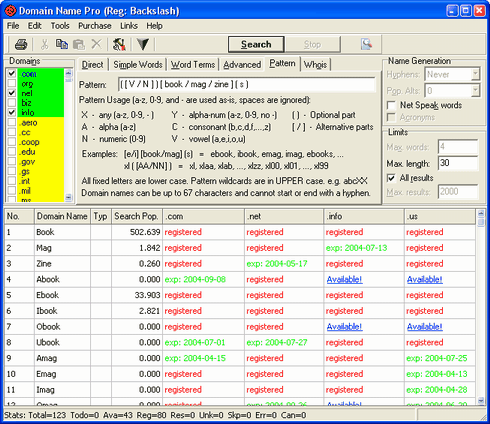Image resolution: width=490 pixels, height=424 pixels.
Task: Enable Net Speak words checkbox
Action: (x=391, y=105)
